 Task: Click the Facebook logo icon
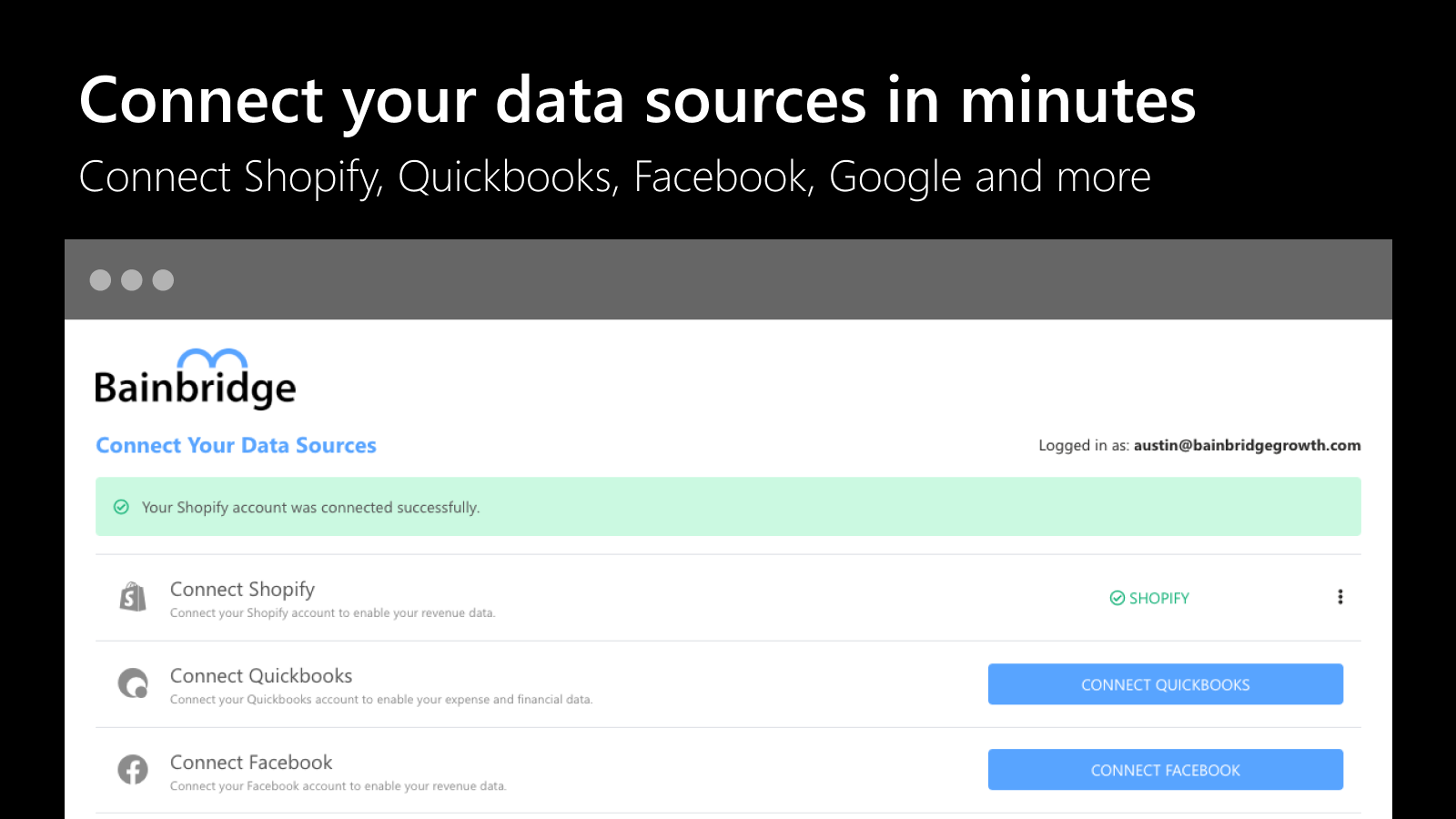click(x=133, y=770)
